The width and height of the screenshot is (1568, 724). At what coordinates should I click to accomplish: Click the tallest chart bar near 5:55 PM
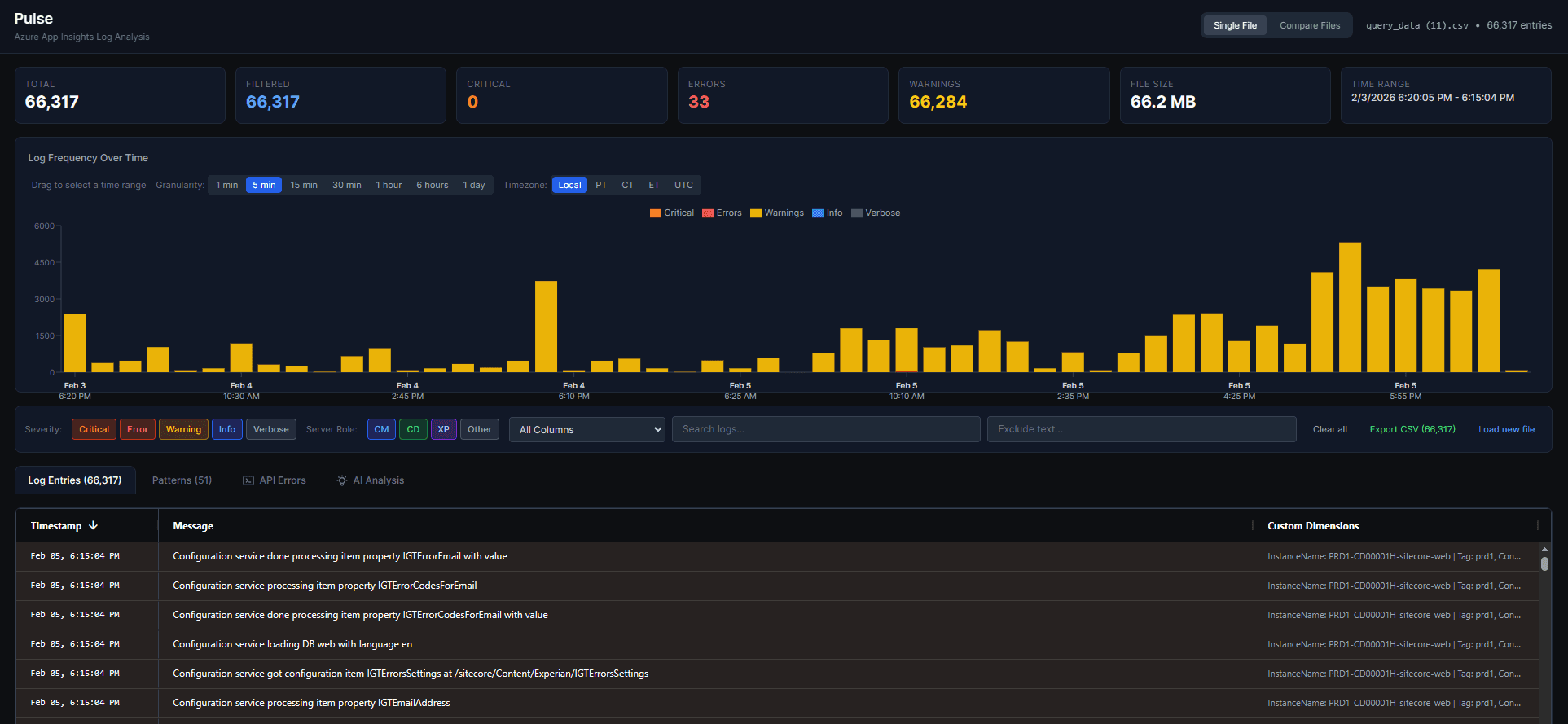[1350, 307]
